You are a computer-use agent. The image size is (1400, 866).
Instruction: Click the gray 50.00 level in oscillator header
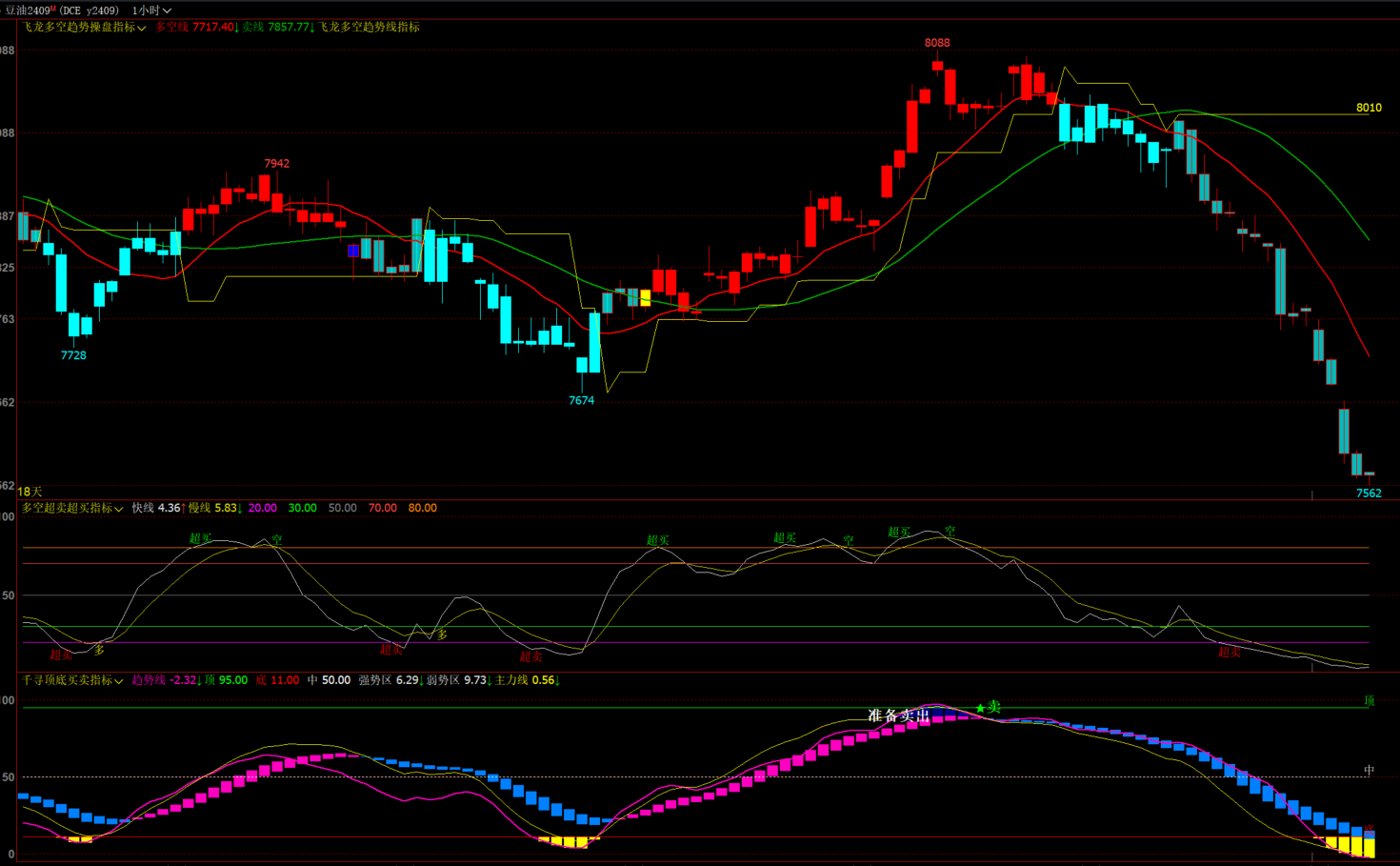click(342, 508)
